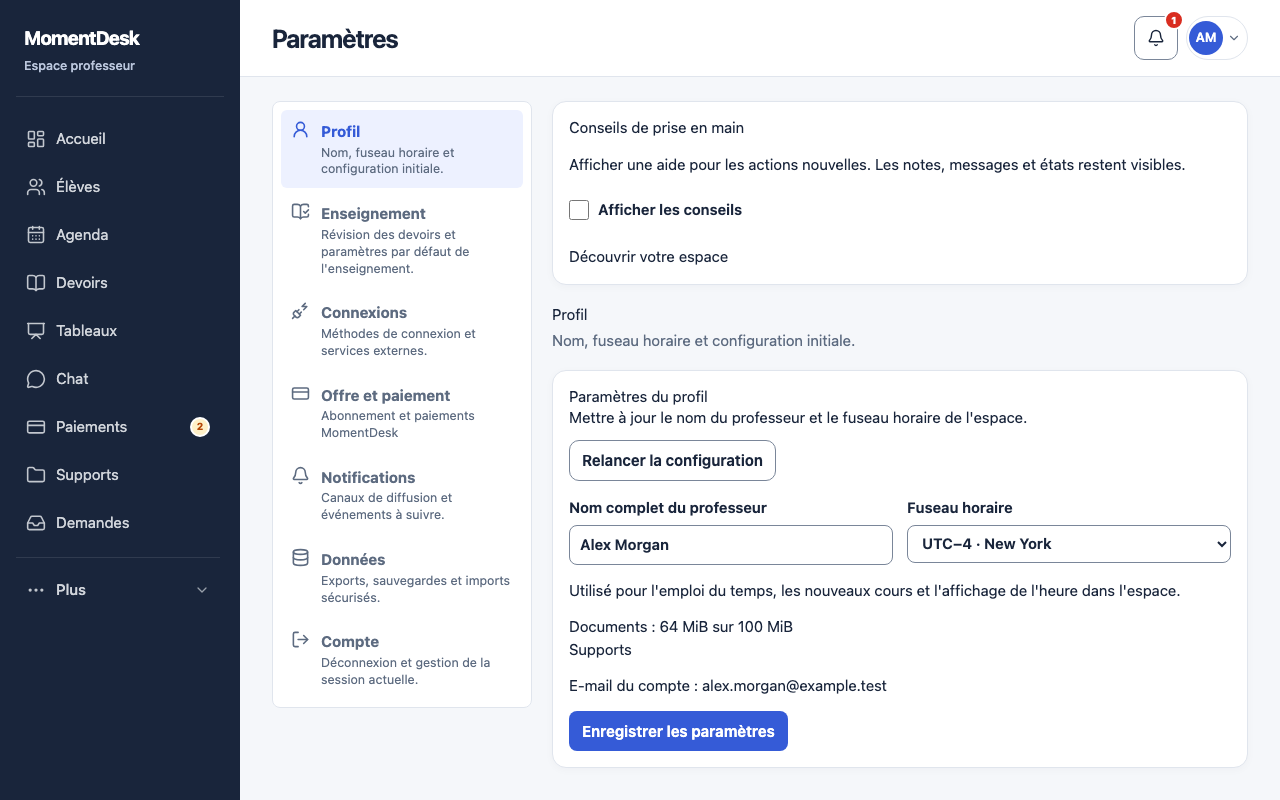1280x800 pixels.
Task: Open the Offre et paiement settings section
Action: click(x=402, y=413)
